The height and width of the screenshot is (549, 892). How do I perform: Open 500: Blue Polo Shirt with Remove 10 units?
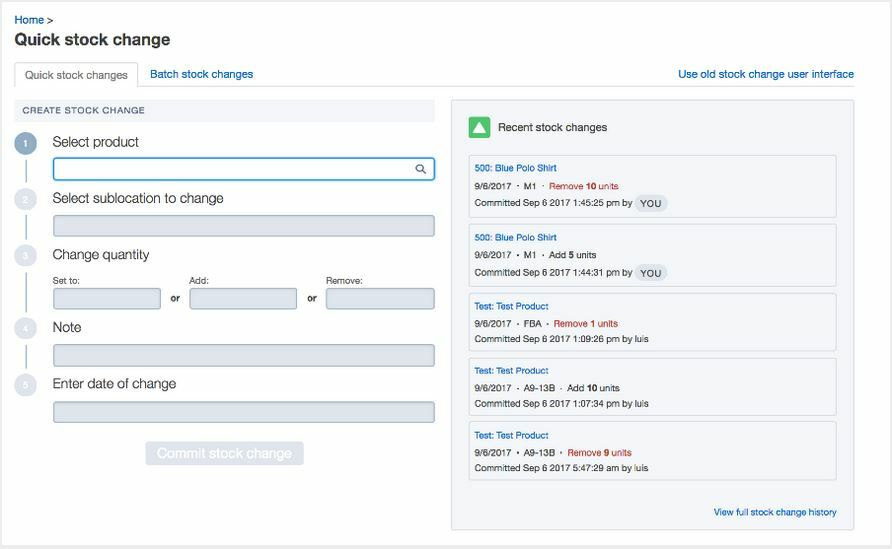[515, 168]
